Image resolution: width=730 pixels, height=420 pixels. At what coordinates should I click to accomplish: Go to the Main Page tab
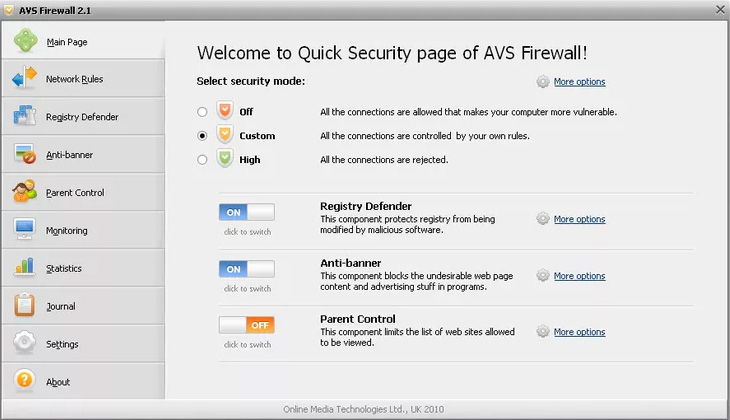(x=83, y=41)
